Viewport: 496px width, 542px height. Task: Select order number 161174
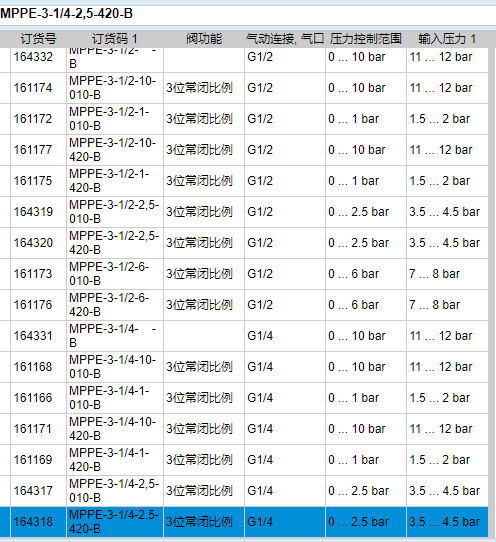[33, 88]
